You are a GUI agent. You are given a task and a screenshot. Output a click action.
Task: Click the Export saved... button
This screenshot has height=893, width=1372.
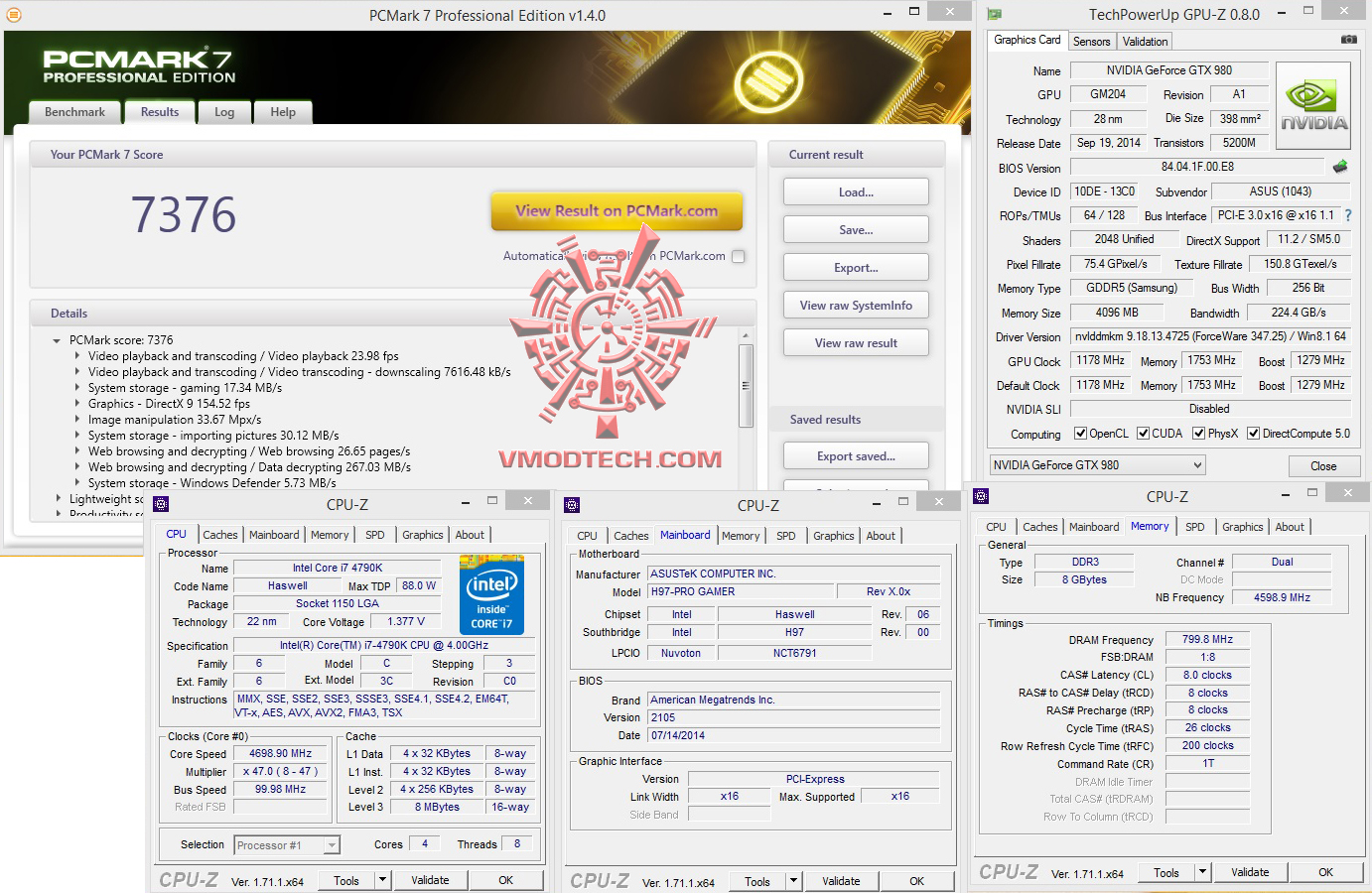point(856,456)
